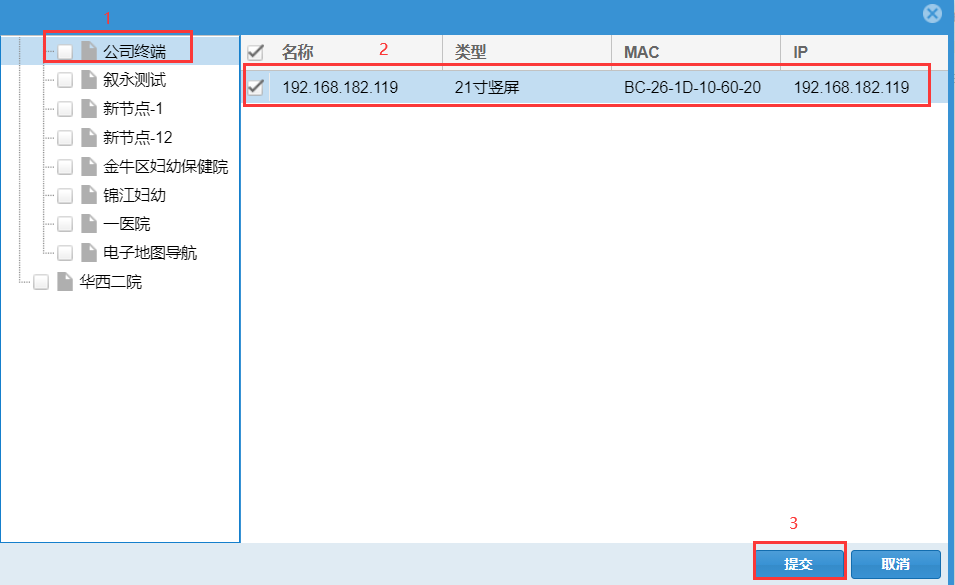
Task: Click the IP column cell 192.168.182.119
Action: click(x=851, y=88)
